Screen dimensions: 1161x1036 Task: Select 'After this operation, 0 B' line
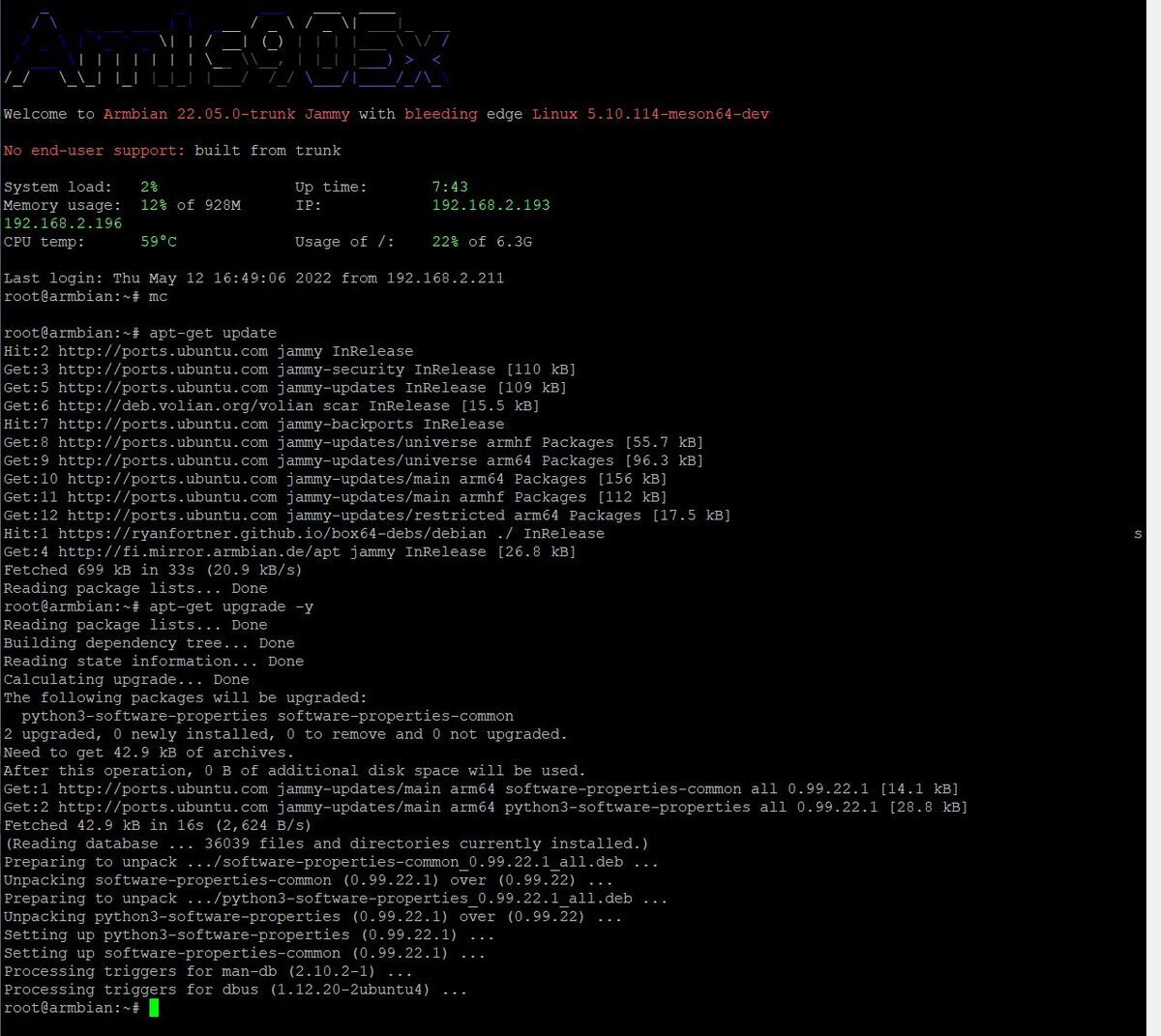(294, 771)
